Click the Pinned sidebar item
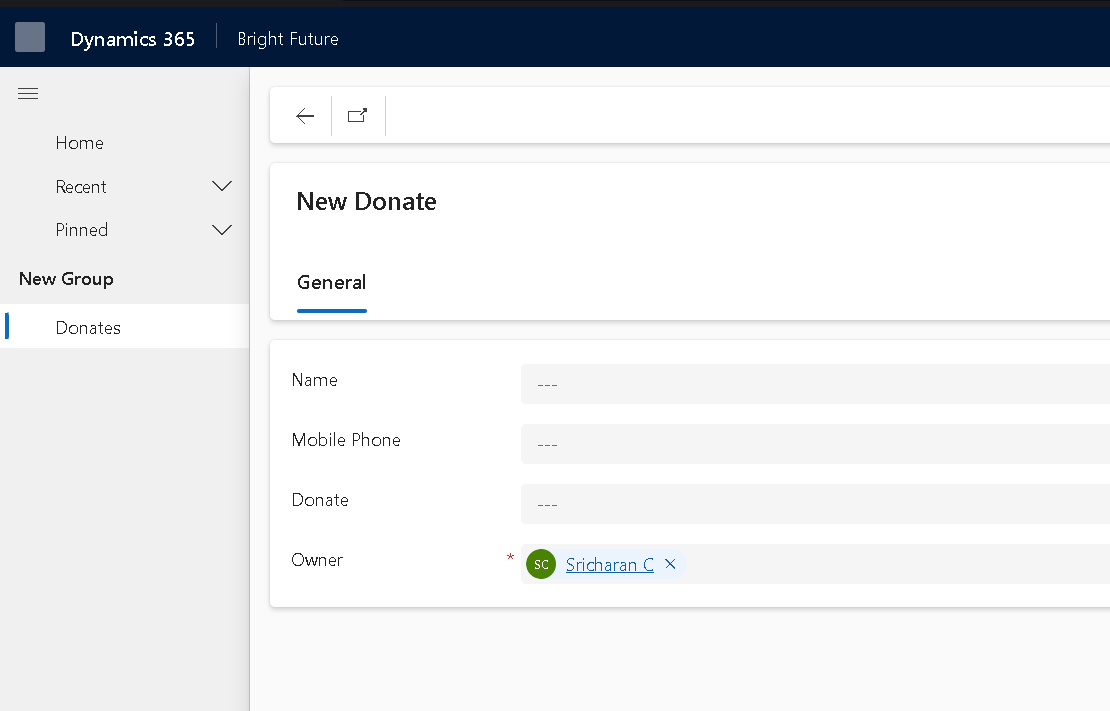The width and height of the screenshot is (1110, 711). pyautogui.click(x=82, y=230)
